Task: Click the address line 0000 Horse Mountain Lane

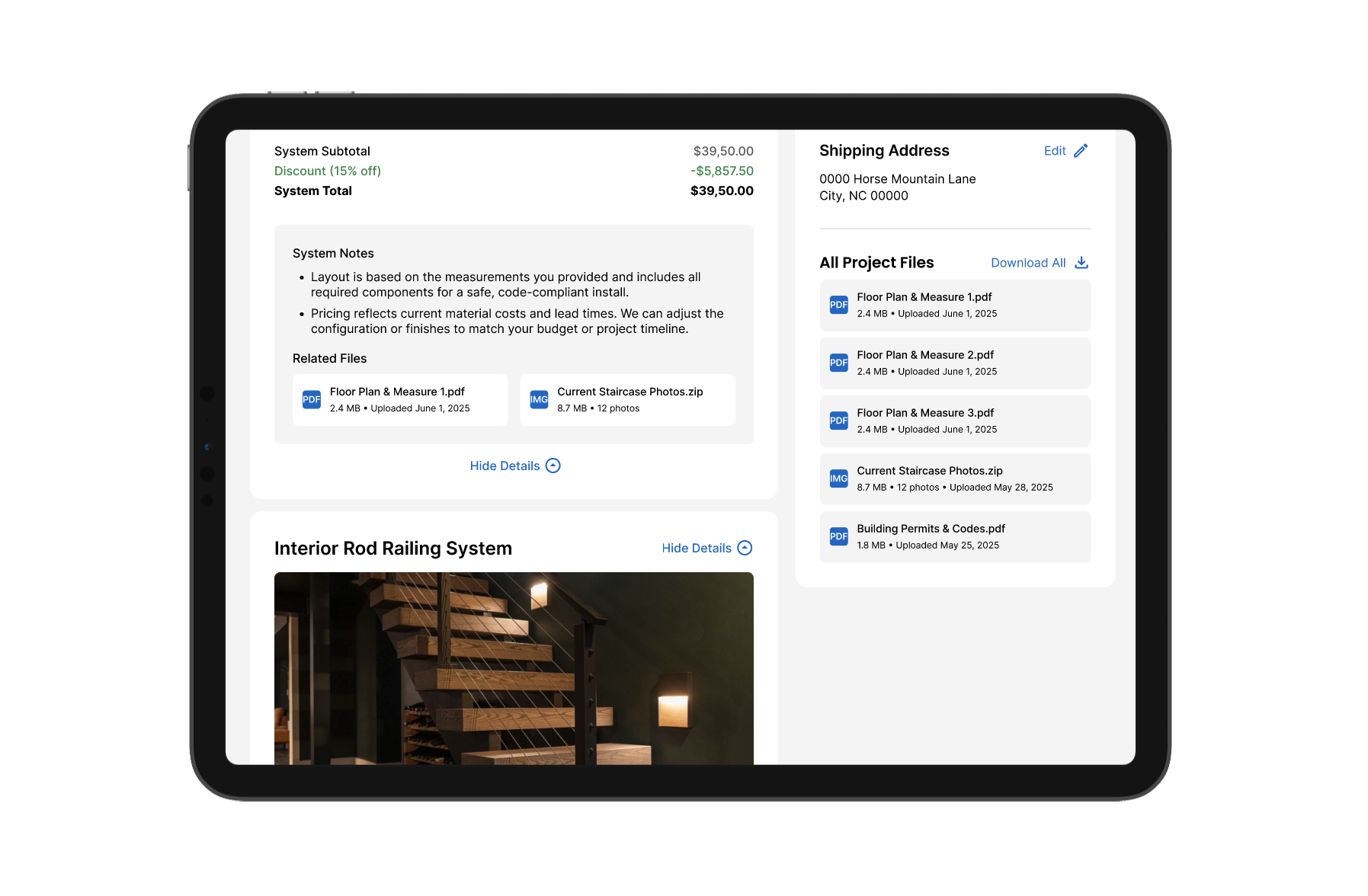Action: pyautogui.click(x=898, y=179)
